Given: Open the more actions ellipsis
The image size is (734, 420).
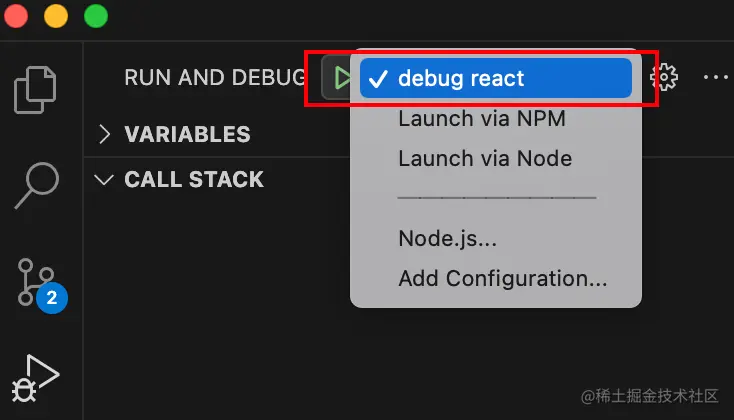Looking at the screenshot, I should click(716, 77).
